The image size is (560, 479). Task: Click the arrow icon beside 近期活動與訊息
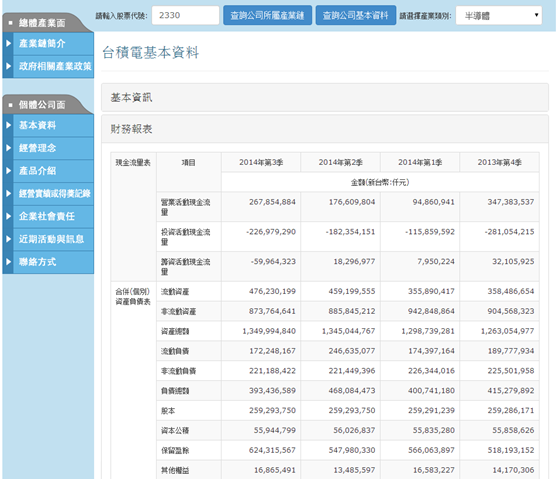pos(9,239)
